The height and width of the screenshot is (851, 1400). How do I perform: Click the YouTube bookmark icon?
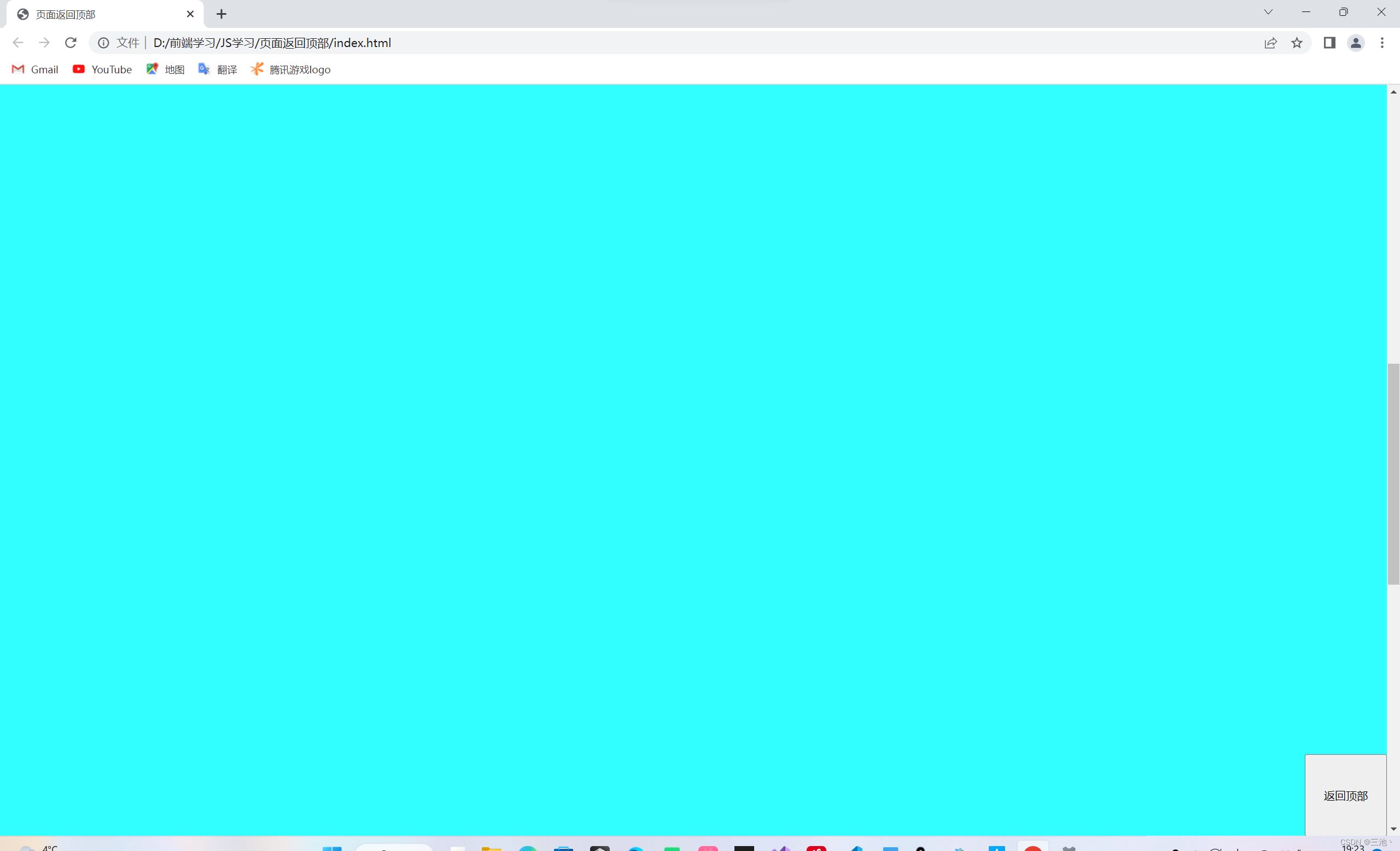(x=79, y=69)
